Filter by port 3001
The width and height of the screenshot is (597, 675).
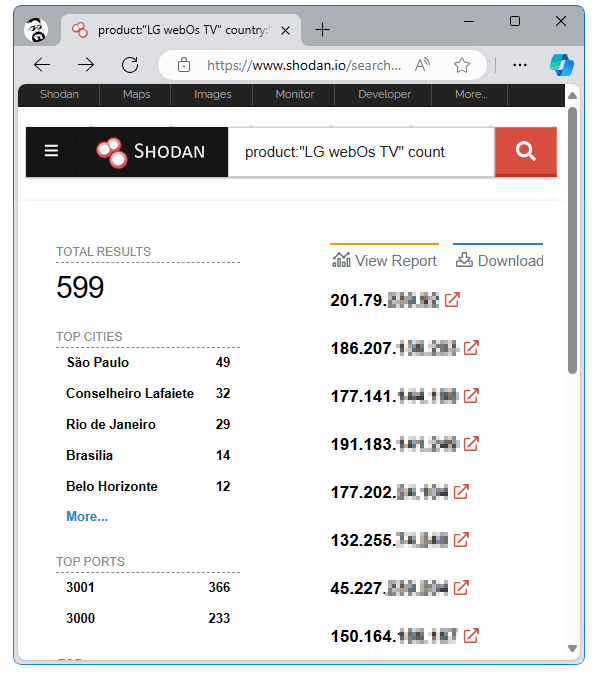click(80, 587)
